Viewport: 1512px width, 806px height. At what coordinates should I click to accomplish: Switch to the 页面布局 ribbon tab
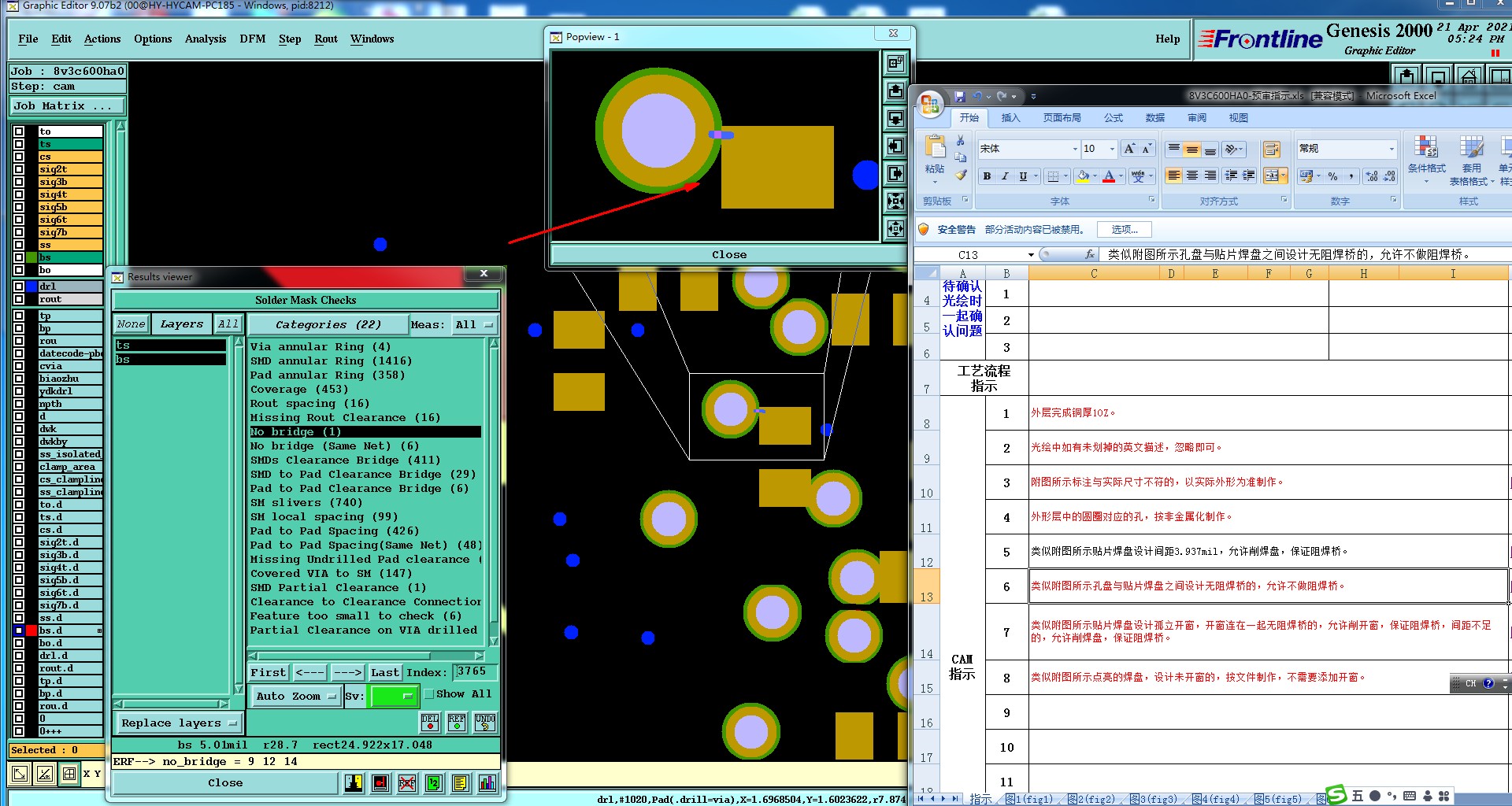pyautogui.click(x=1062, y=118)
